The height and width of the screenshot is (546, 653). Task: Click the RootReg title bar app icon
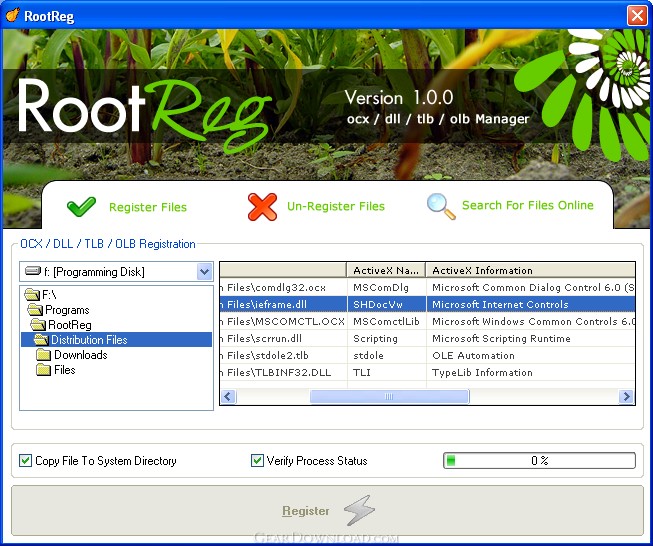12,15
